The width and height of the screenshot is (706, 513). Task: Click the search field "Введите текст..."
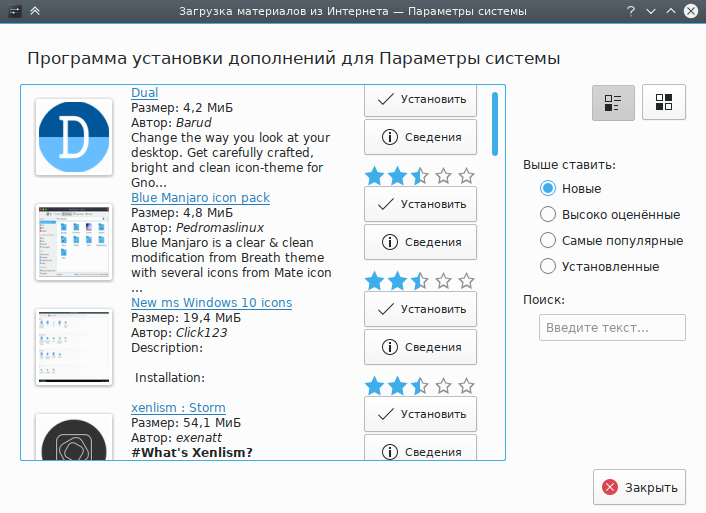point(612,327)
